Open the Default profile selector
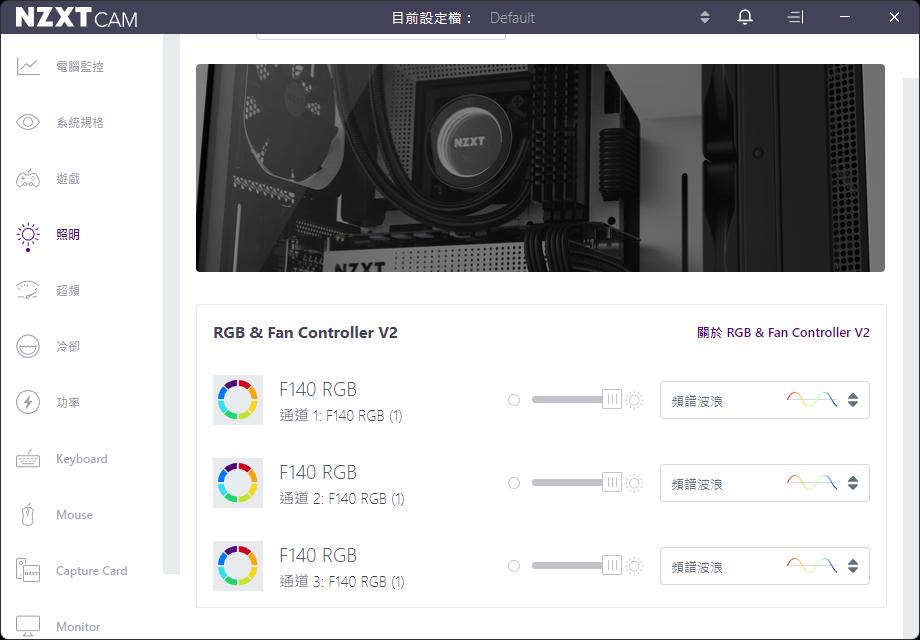The width and height of the screenshot is (920, 640). [x=512, y=17]
